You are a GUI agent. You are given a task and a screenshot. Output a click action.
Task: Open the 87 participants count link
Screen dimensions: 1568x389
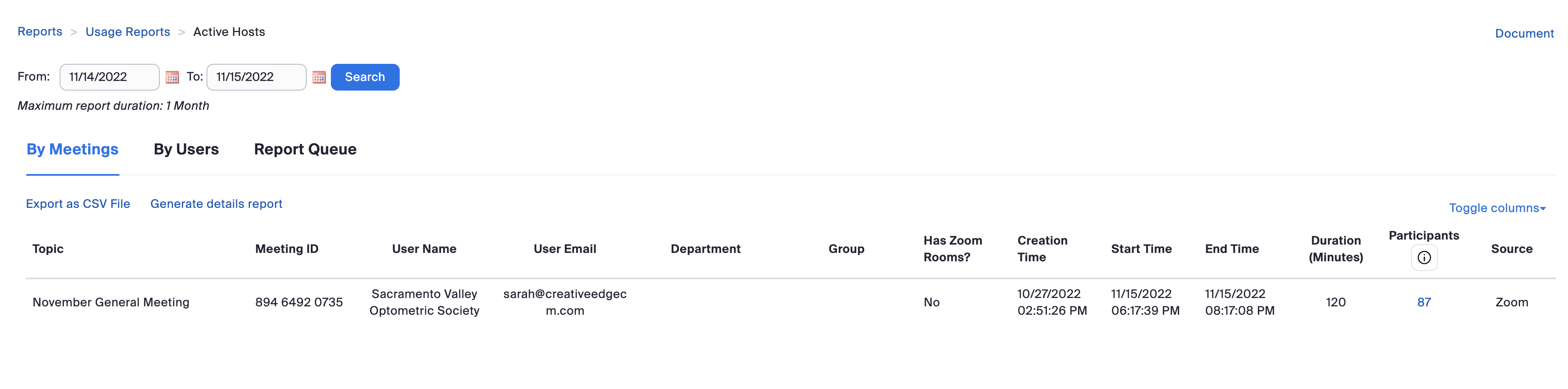[x=1424, y=302]
